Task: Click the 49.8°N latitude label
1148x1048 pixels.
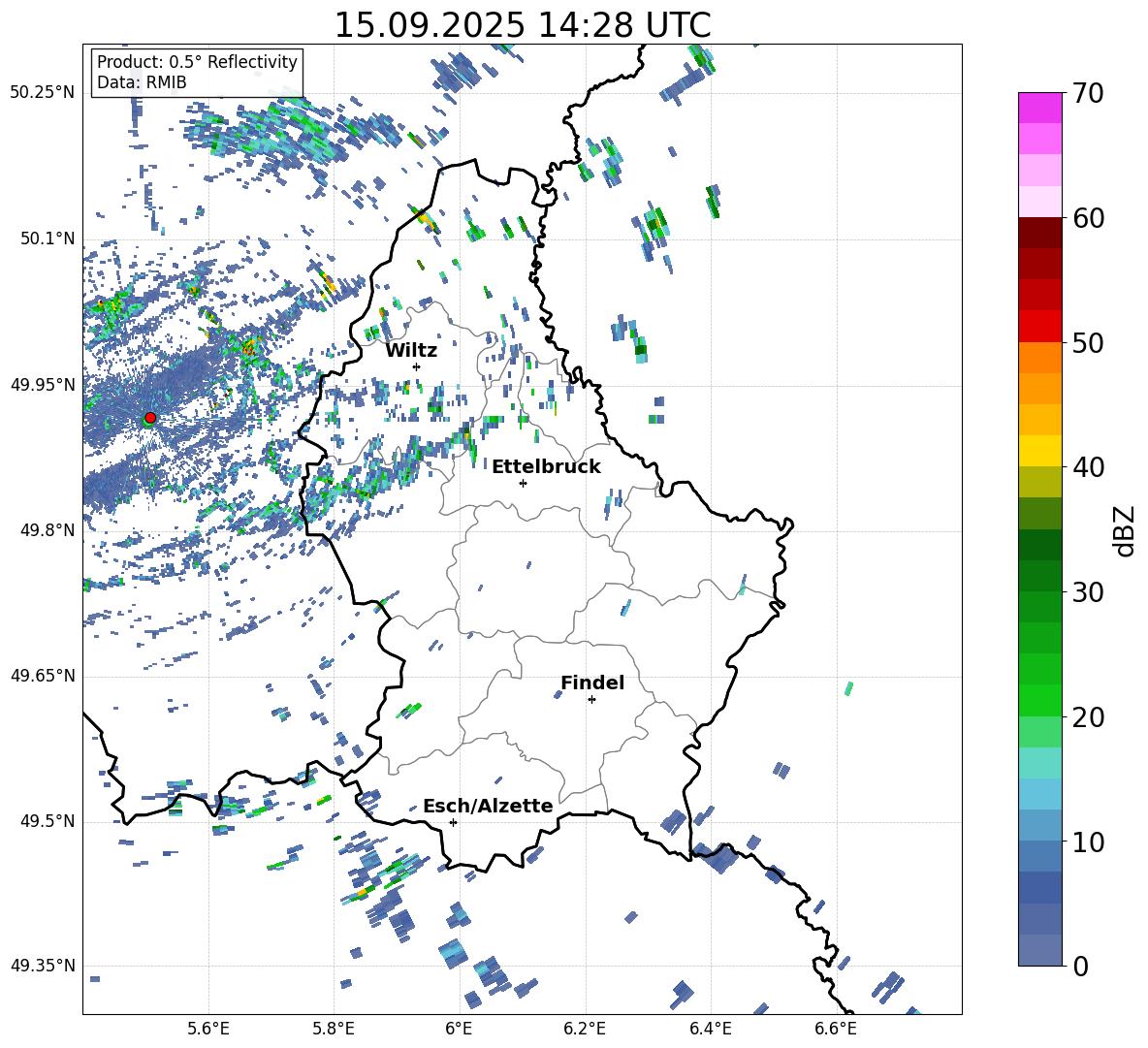Action: 48,530
